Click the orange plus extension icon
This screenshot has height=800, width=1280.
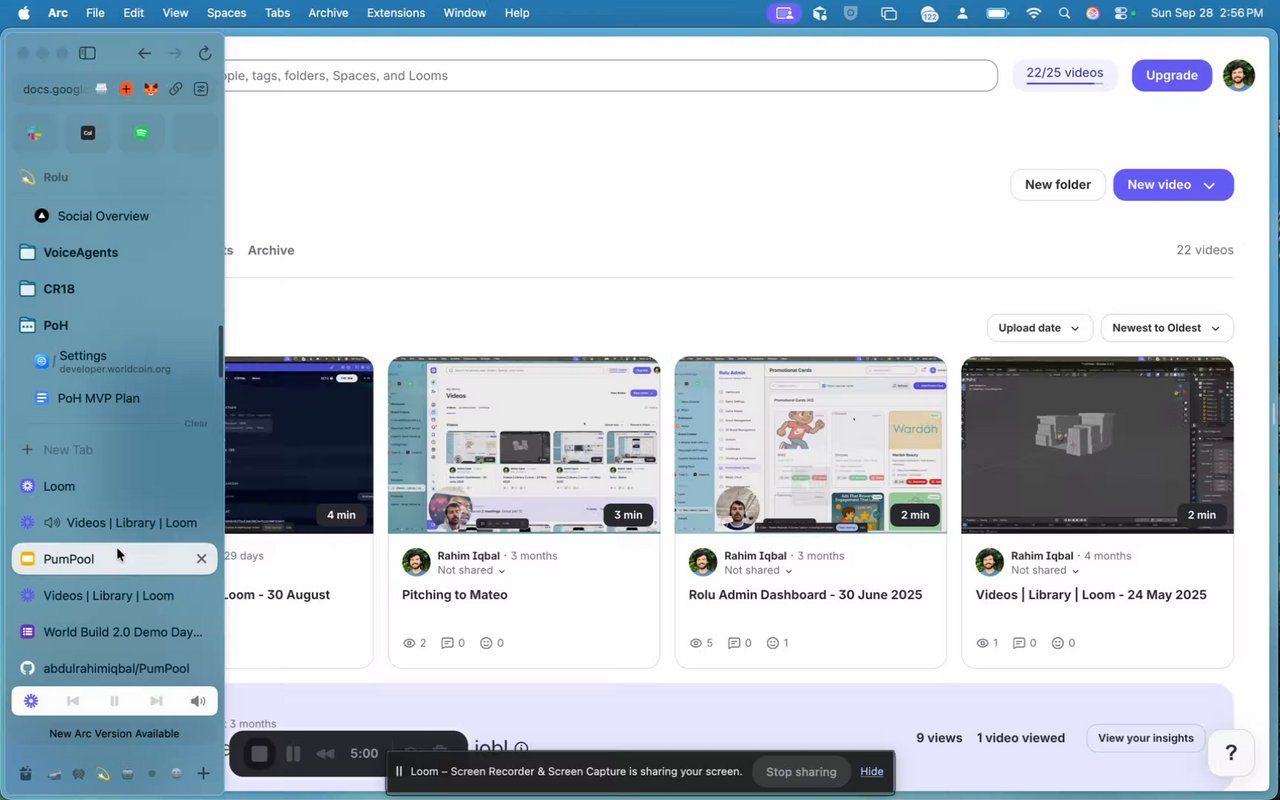pos(126,89)
